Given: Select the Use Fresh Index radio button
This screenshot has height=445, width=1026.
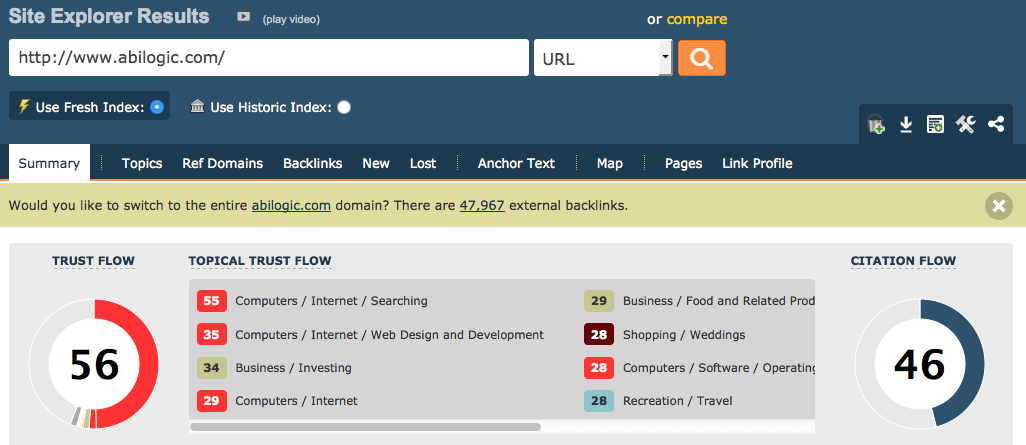Looking at the screenshot, I should click(x=157, y=107).
